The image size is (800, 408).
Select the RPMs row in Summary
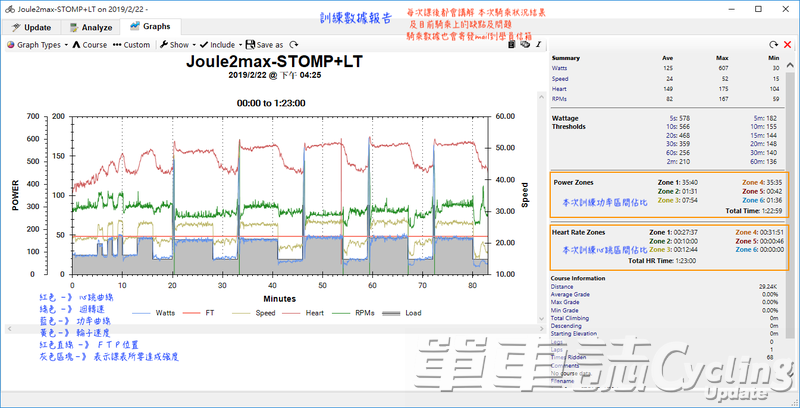click(667, 99)
